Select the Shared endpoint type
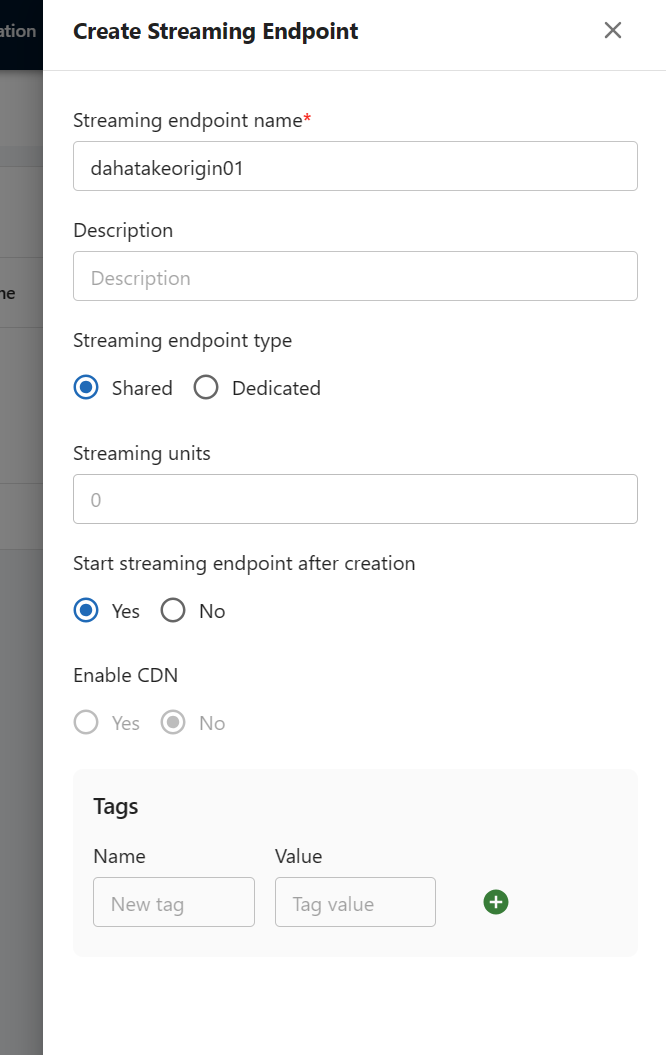The image size is (666, 1055). [x=87, y=388]
